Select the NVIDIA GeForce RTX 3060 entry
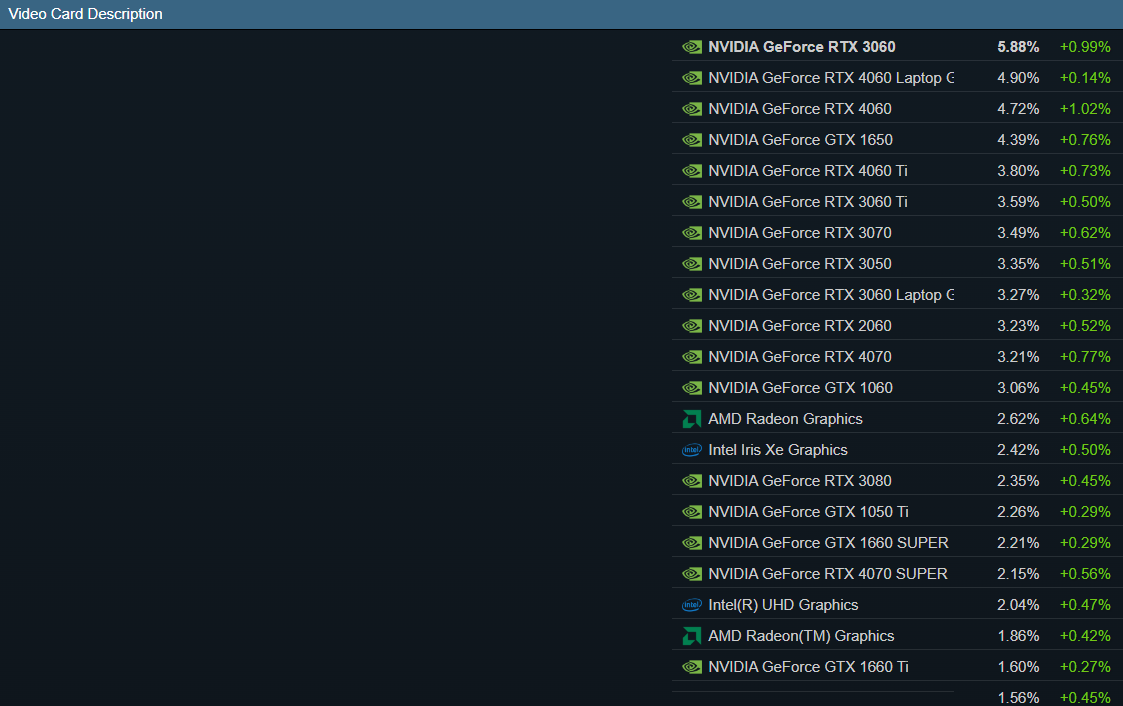 tap(801, 47)
